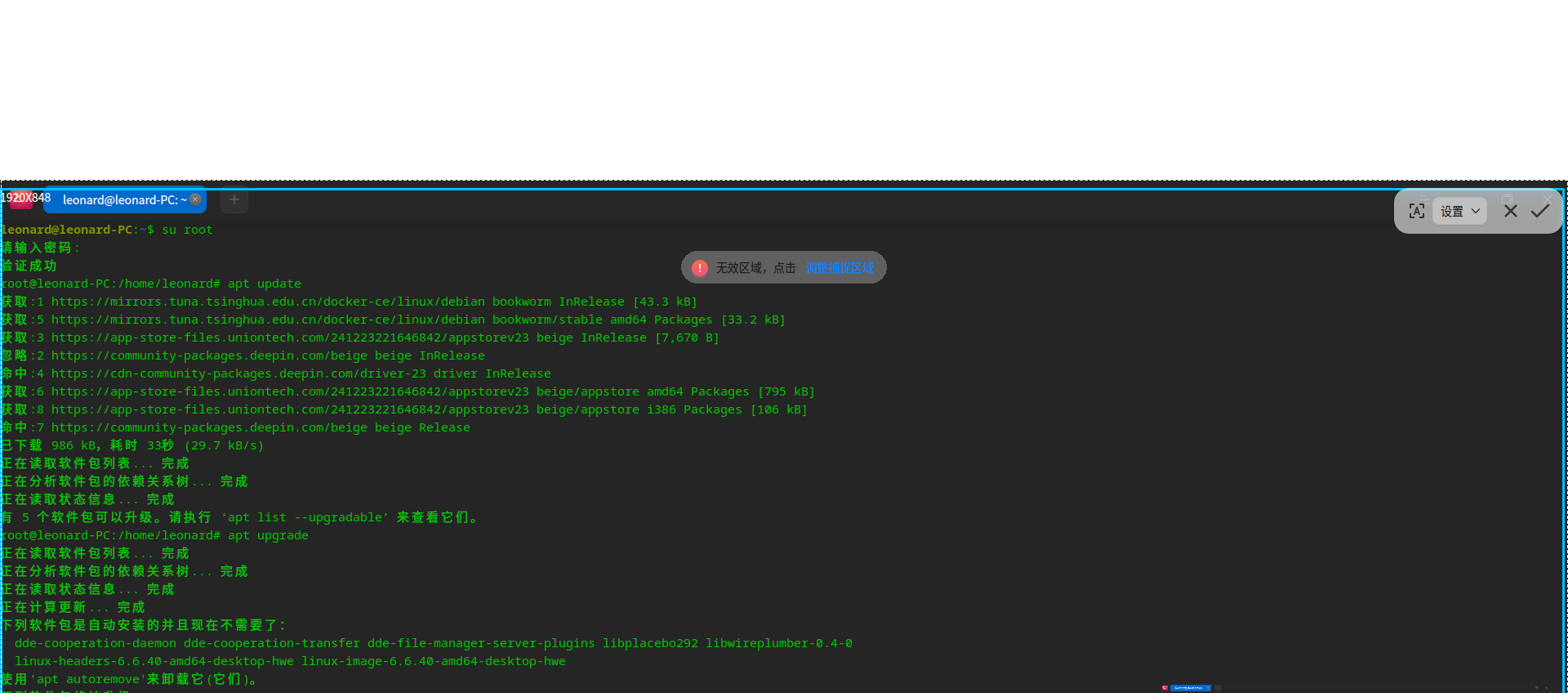
Task: Click the '[106 kB]' size value
Action: [x=779, y=409]
